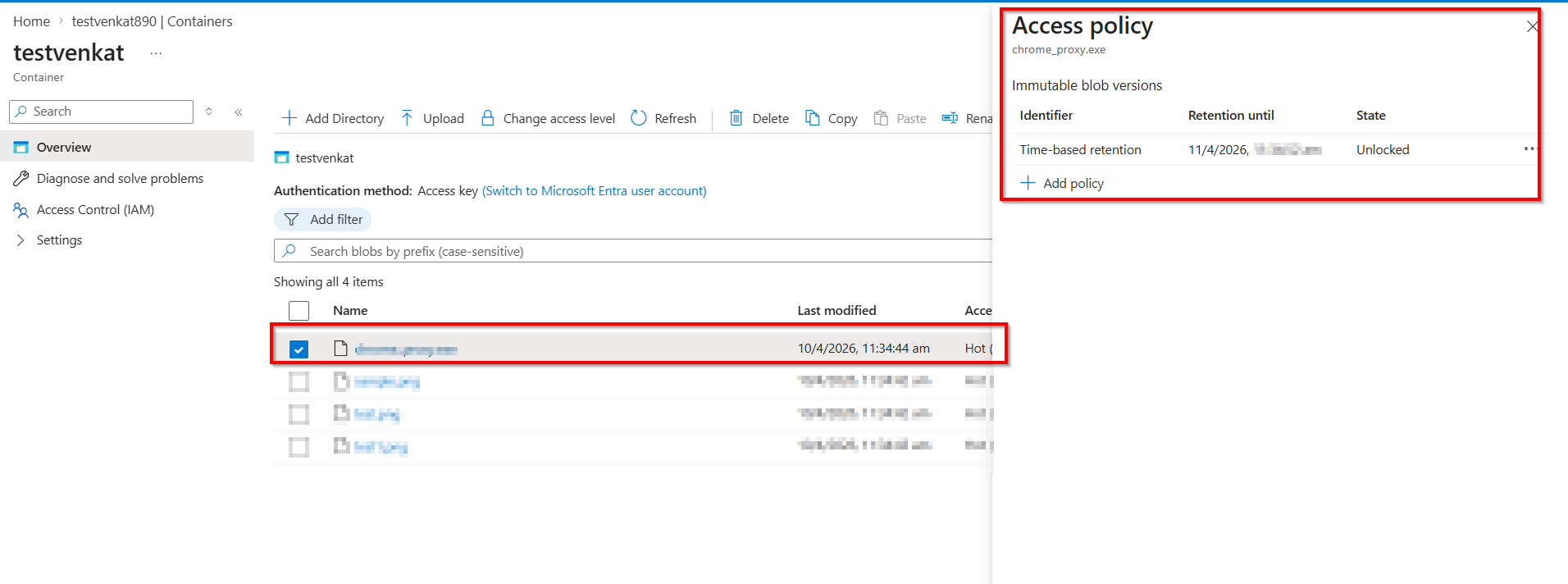
Task: Click the Add policy button
Action: (x=1062, y=183)
